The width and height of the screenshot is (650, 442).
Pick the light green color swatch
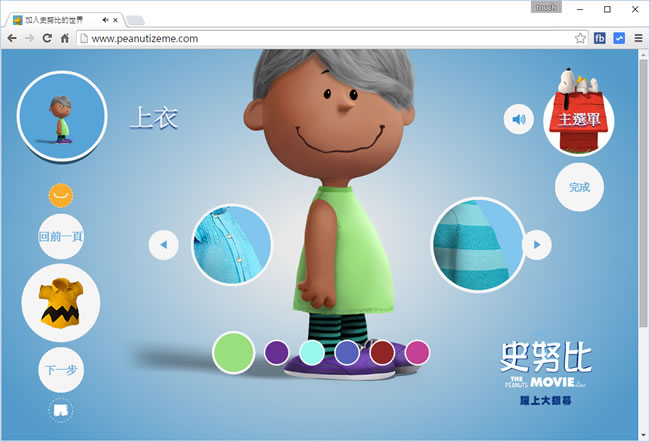[x=233, y=352]
